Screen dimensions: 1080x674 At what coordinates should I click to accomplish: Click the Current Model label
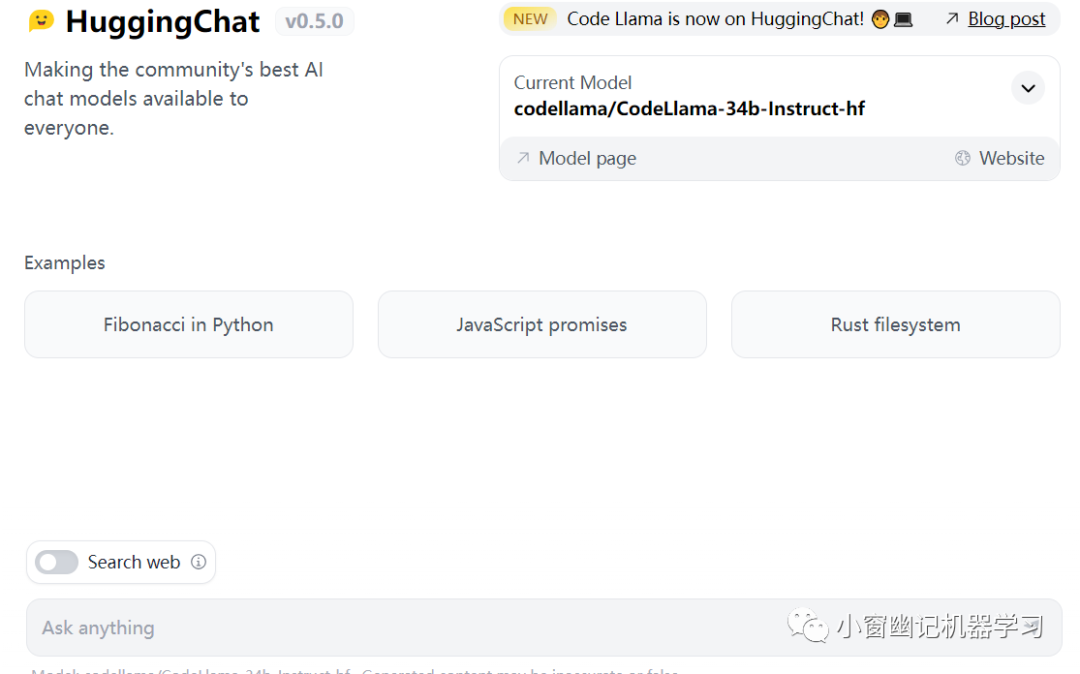click(x=572, y=83)
